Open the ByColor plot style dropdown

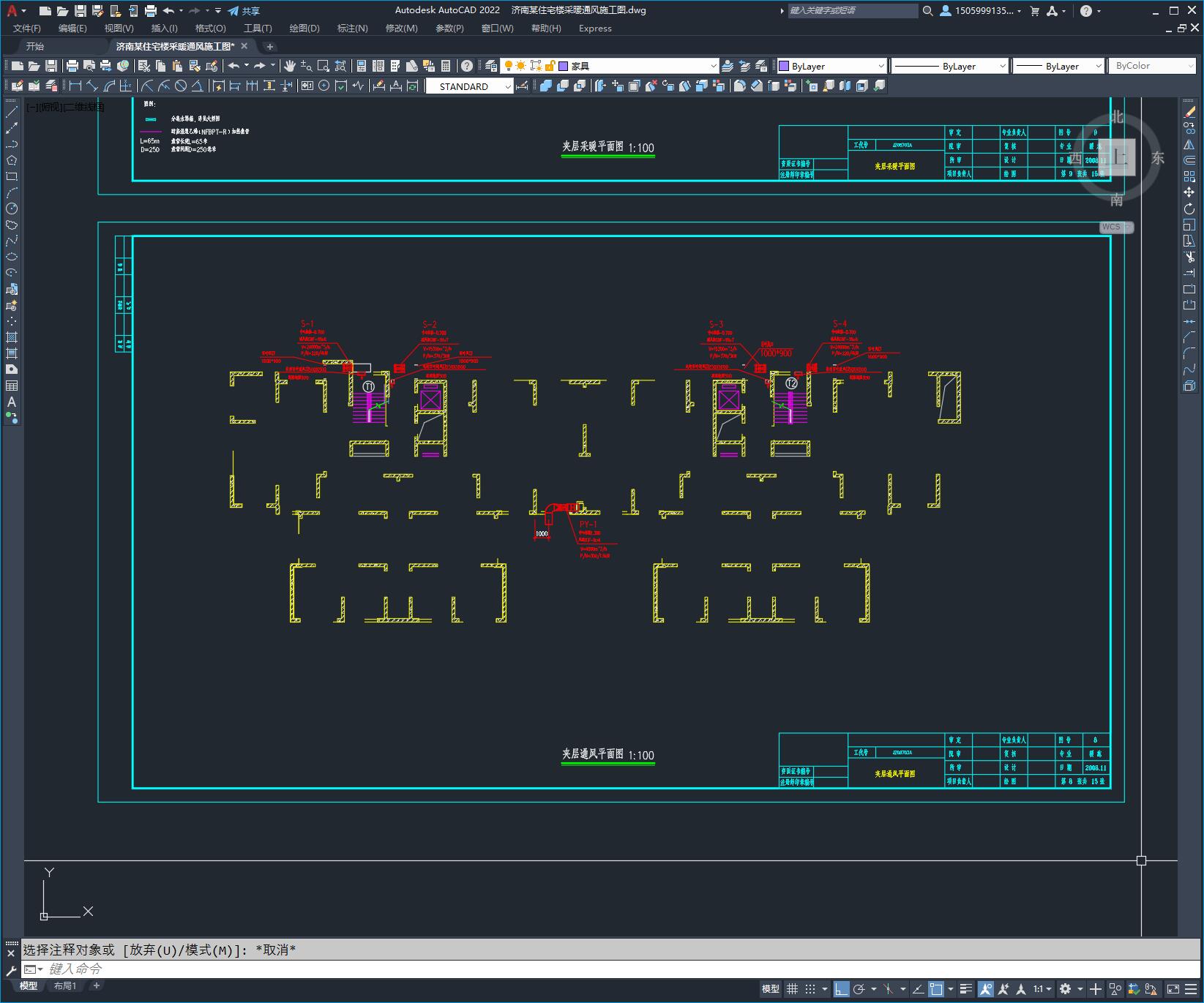pos(1152,66)
